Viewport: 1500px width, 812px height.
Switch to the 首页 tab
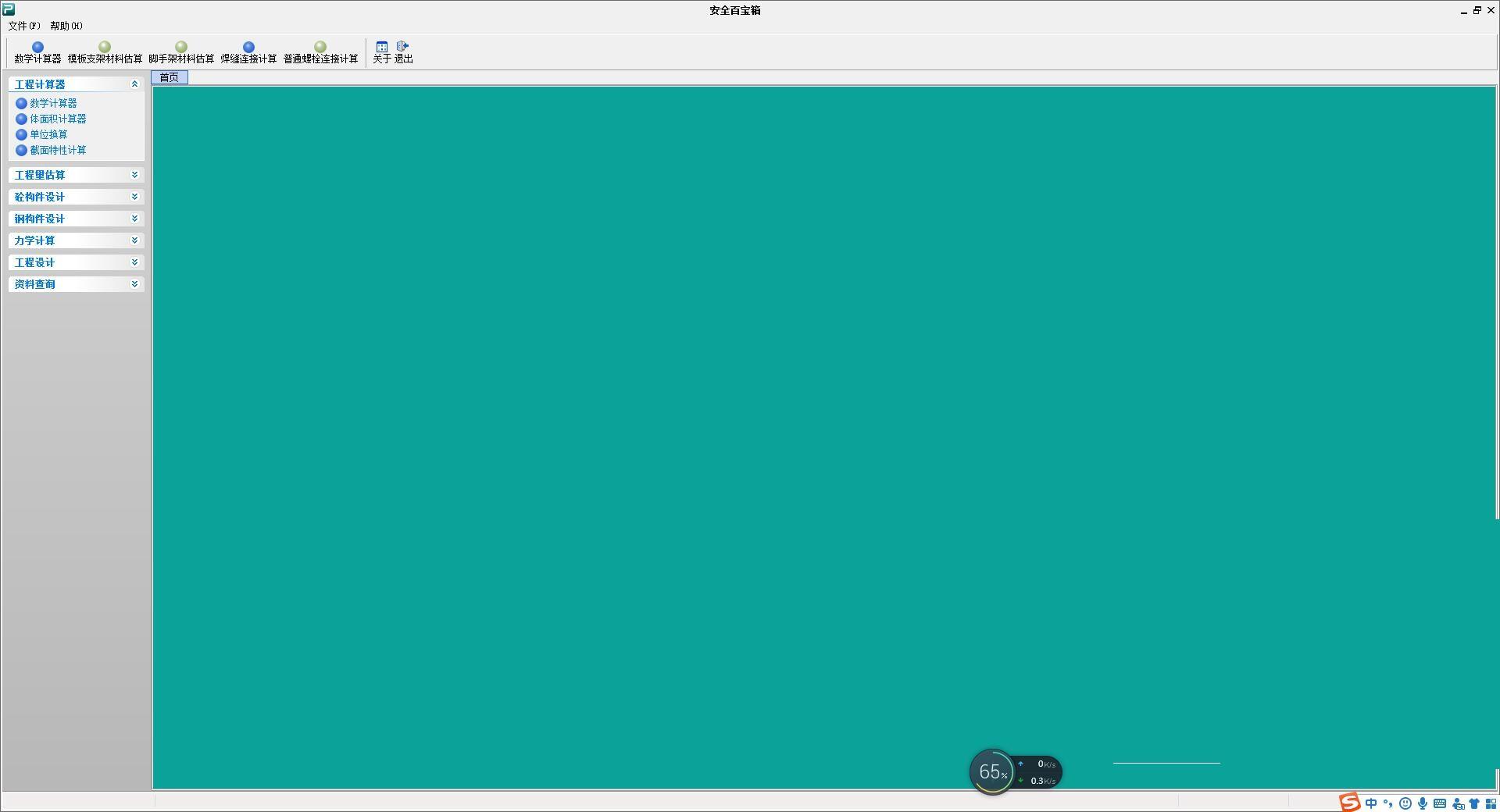coord(170,77)
